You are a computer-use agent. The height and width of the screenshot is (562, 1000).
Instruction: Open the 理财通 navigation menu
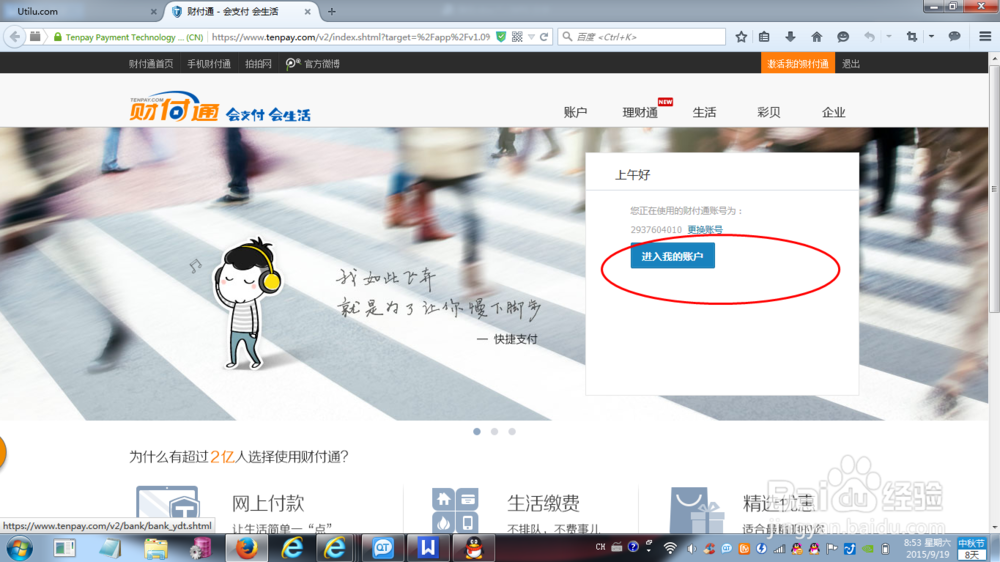pyautogui.click(x=640, y=112)
